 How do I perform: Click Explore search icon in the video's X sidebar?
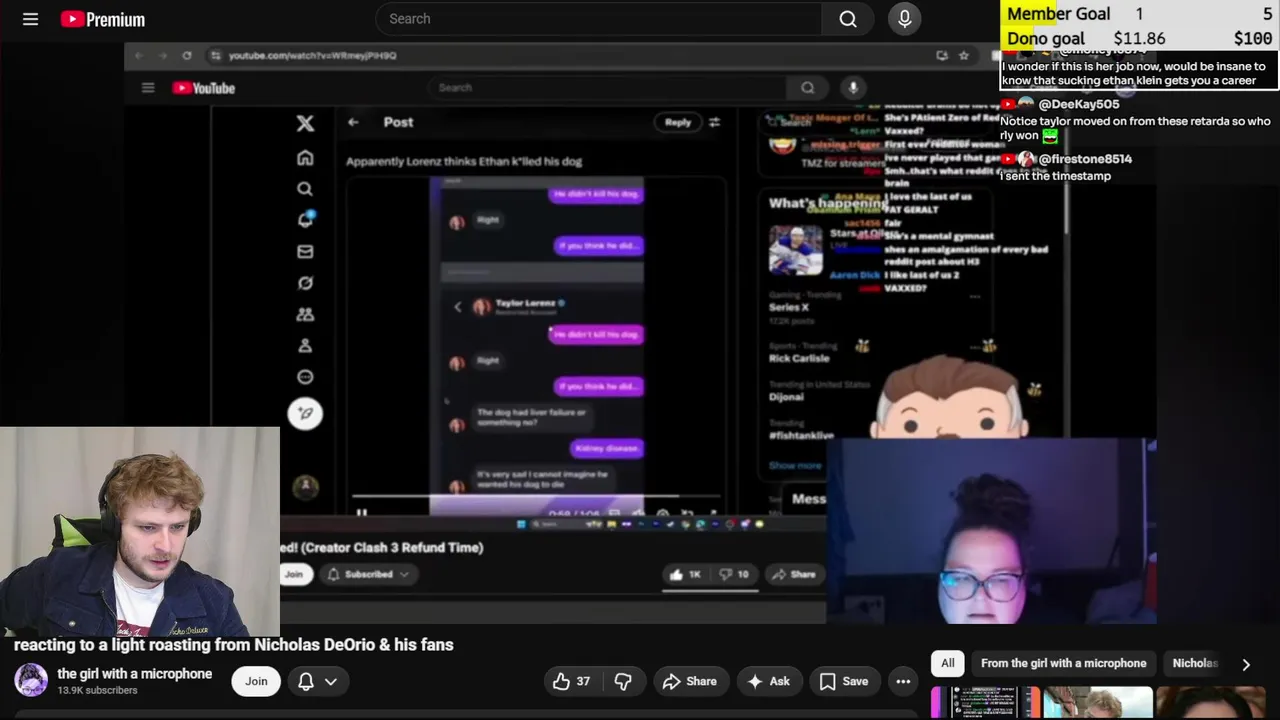pyautogui.click(x=305, y=189)
